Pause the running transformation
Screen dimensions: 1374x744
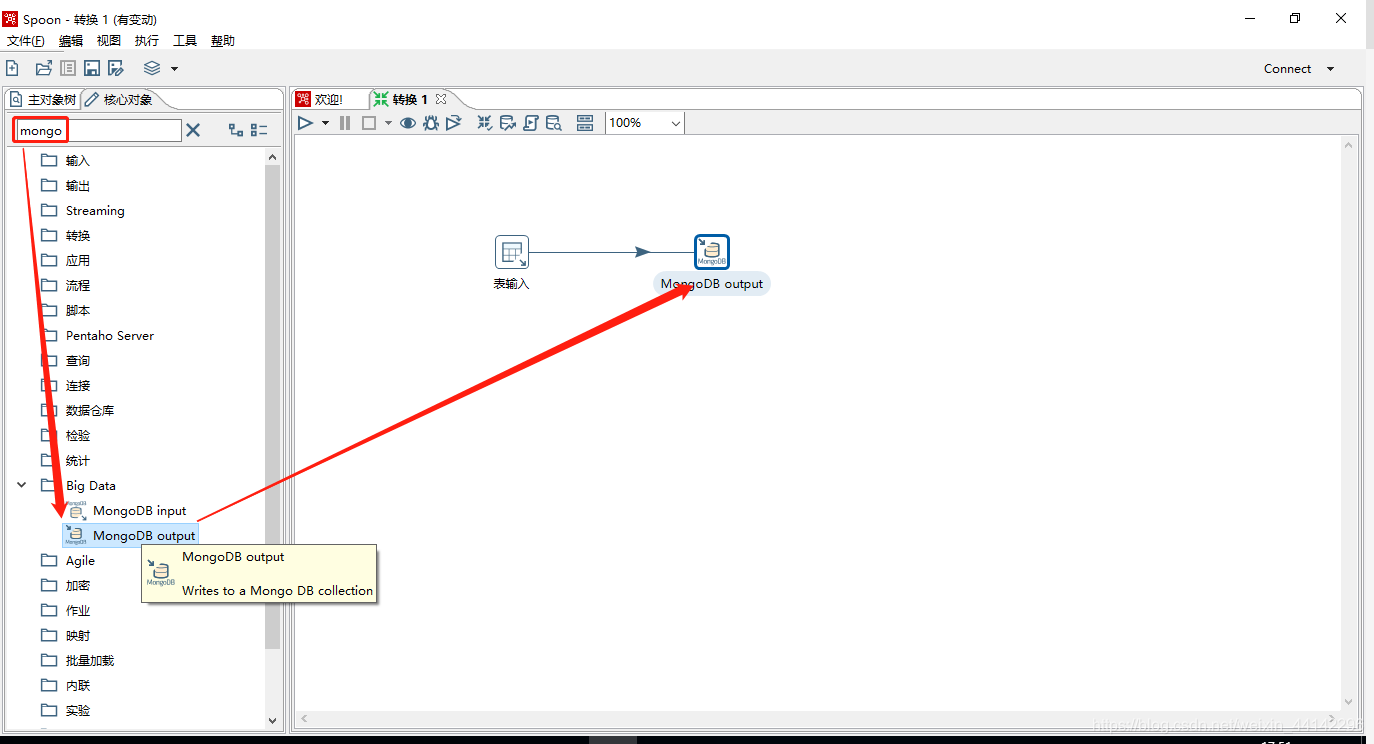click(x=345, y=123)
